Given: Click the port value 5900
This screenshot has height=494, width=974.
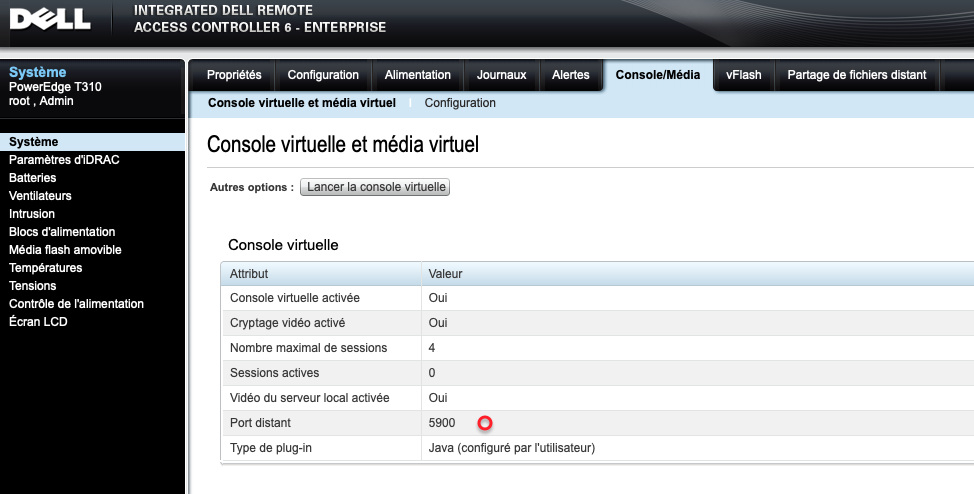Looking at the screenshot, I should point(442,423).
